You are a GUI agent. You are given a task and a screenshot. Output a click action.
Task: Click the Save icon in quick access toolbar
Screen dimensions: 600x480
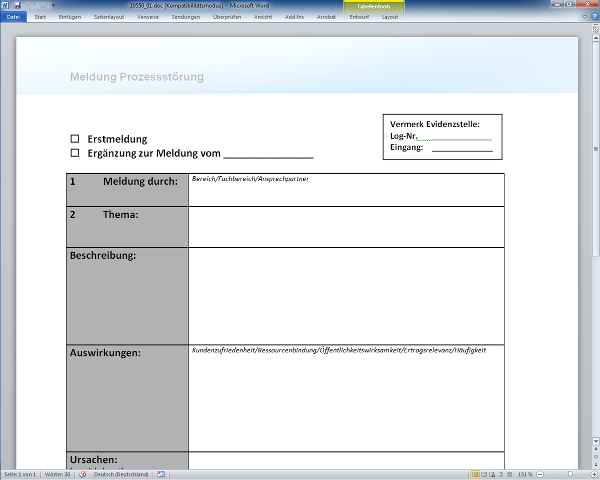pyautogui.click(x=17, y=5)
